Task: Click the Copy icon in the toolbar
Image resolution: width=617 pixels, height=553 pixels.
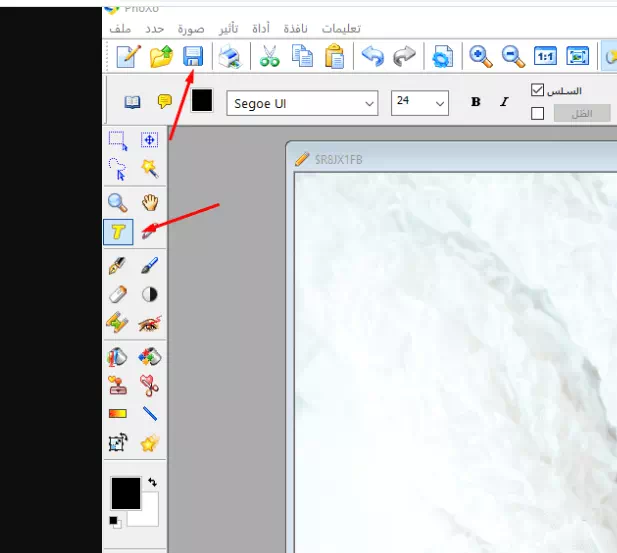Action: click(x=302, y=56)
